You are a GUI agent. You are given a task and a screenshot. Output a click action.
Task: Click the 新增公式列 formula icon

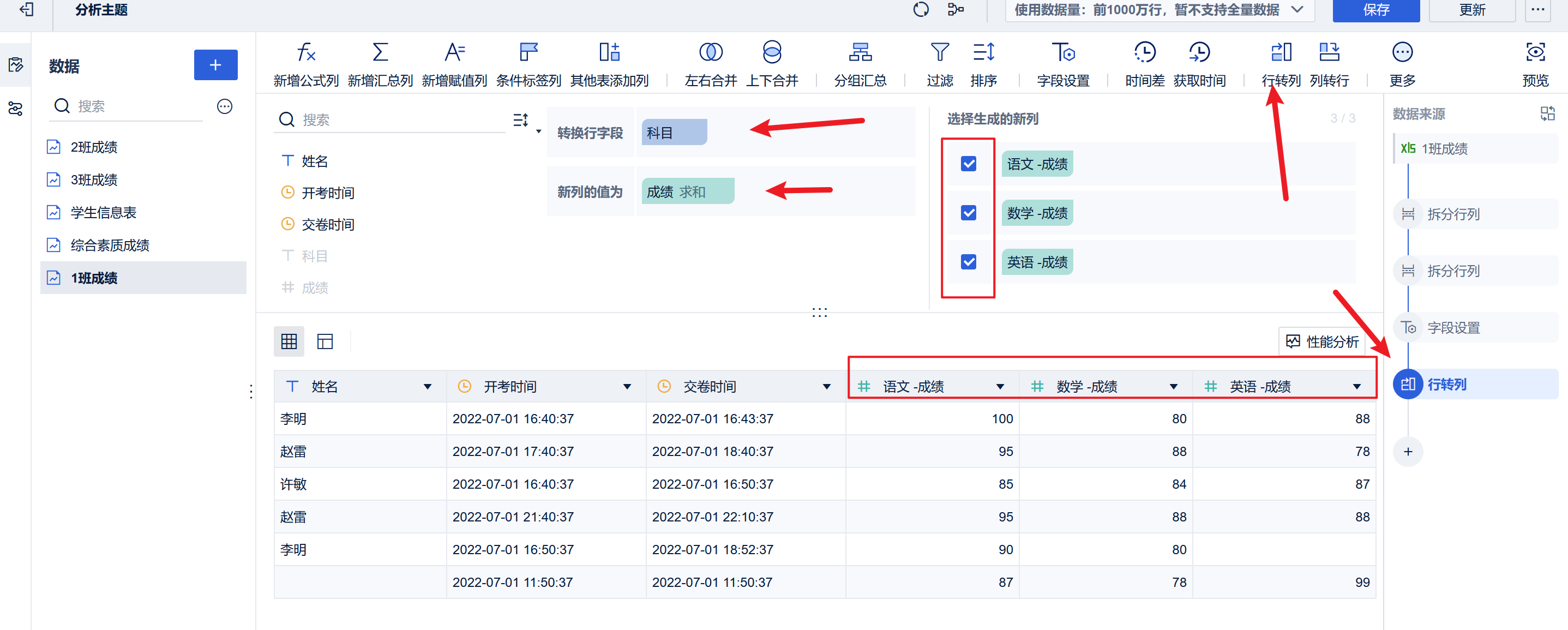pyautogui.click(x=305, y=53)
